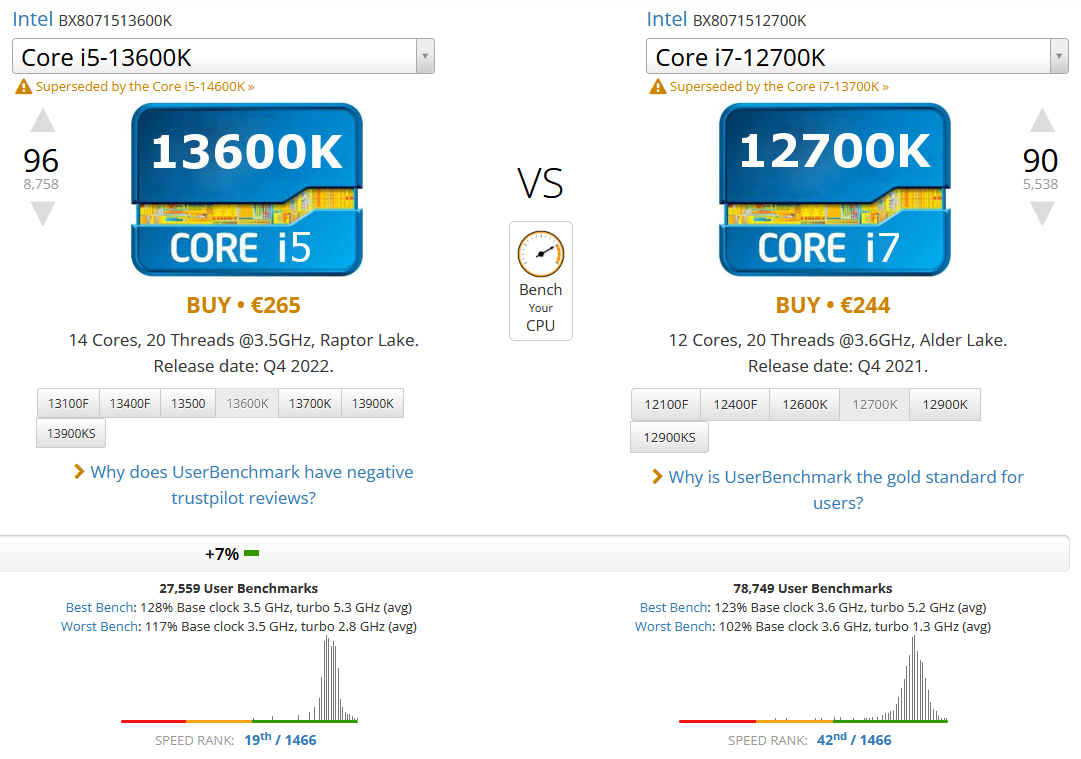This screenshot has width=1081, height=759.
Task: Click the 12700K Core i7 chip image
Action: (x=835, y=190)
